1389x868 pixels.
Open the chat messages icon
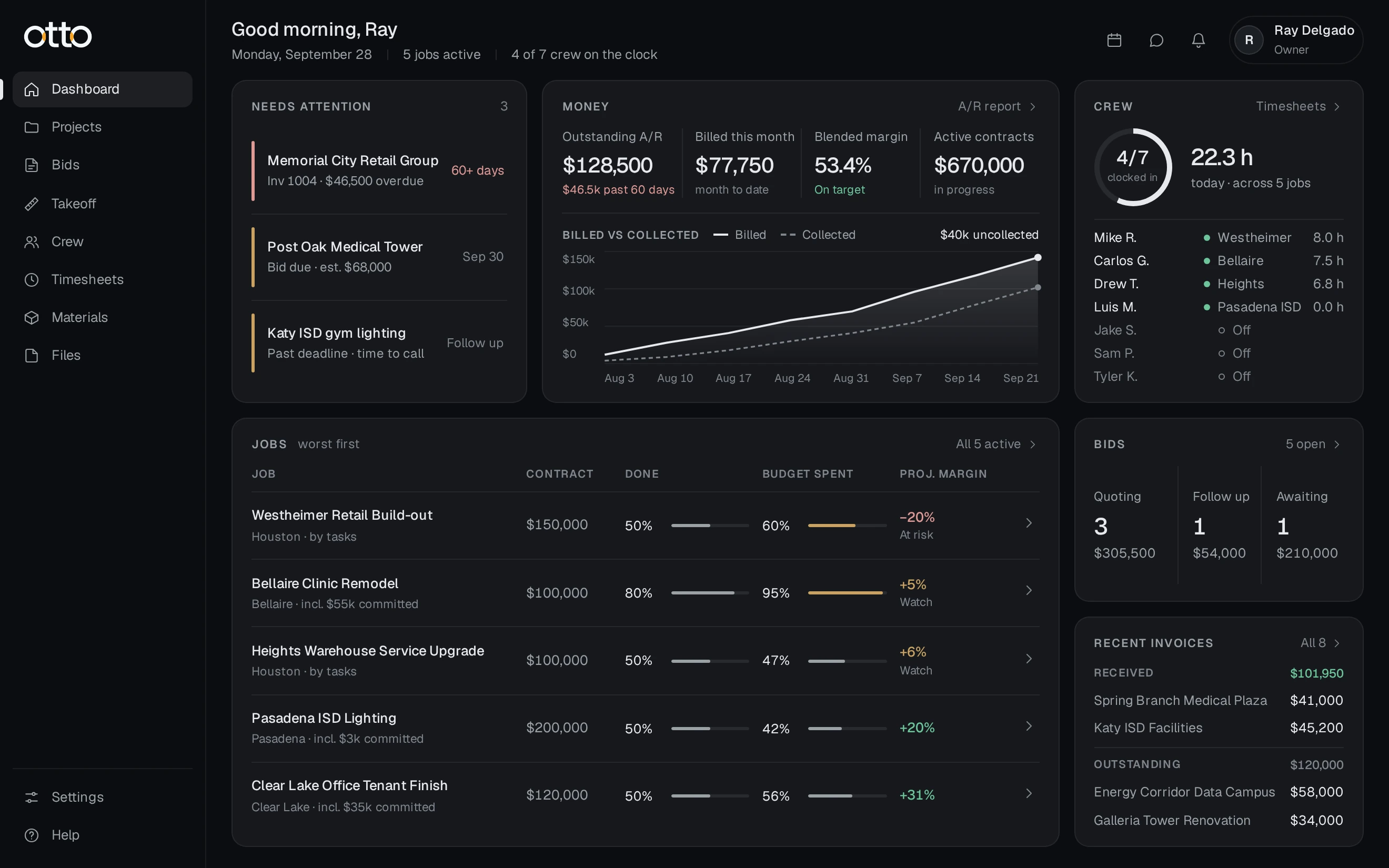coord(1156,40)
